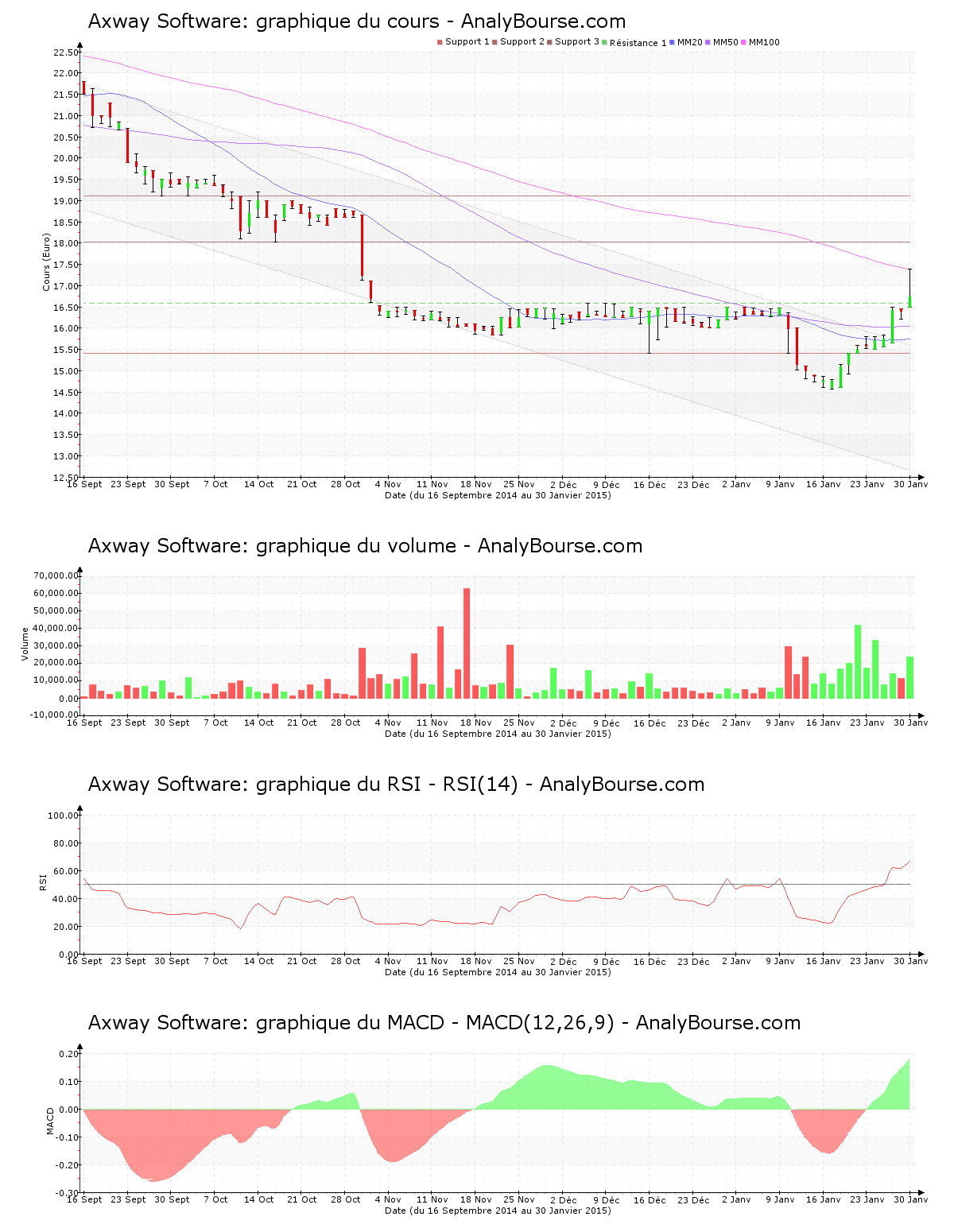The width and height of the screenshot is (954, 1232).
Task: Click the date range caption under volume chart
Action: pos(498,734)
